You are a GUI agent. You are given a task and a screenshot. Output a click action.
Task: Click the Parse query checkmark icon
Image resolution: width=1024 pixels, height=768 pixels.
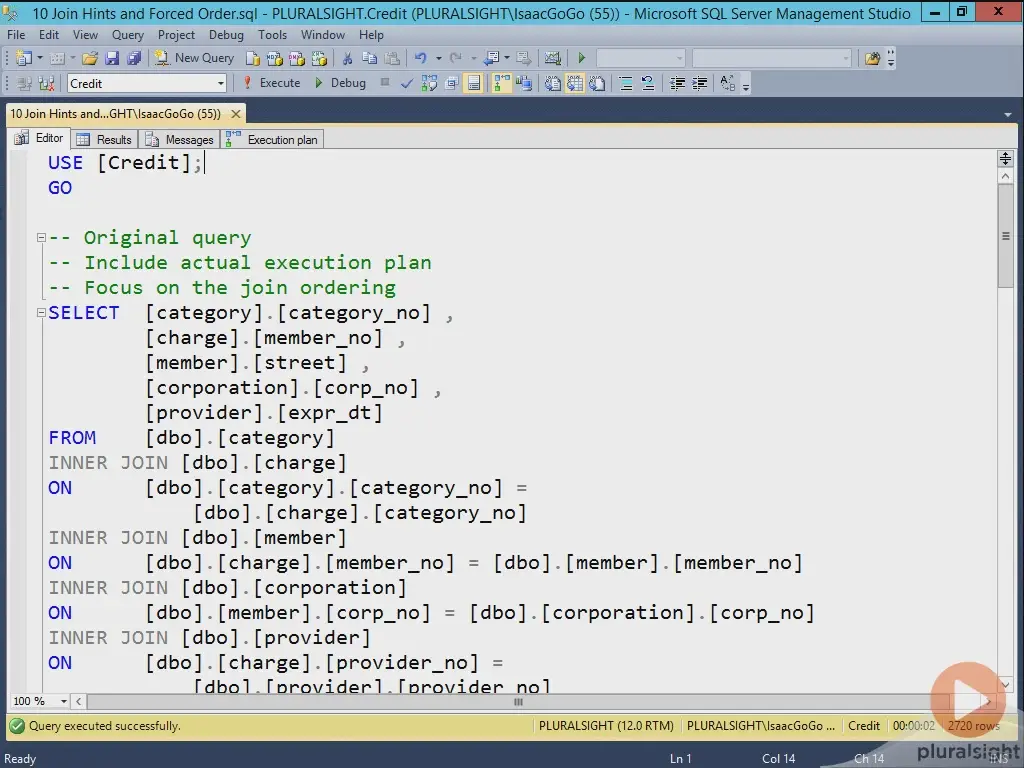click(x=407, y=83)
